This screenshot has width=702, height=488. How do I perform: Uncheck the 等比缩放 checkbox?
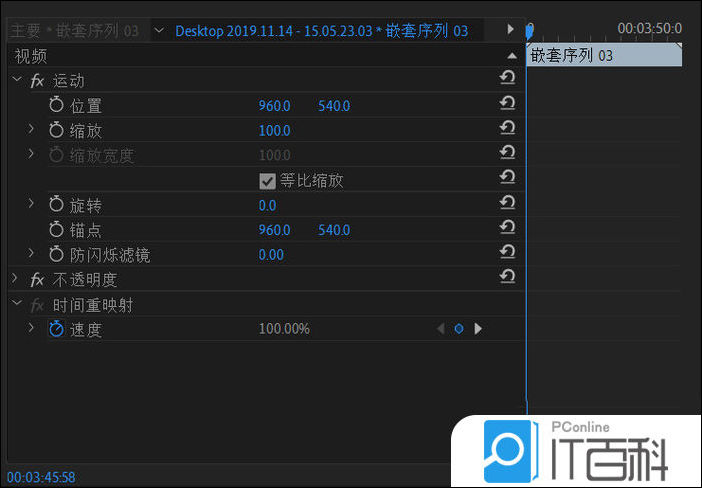click(x=267, y=181)
